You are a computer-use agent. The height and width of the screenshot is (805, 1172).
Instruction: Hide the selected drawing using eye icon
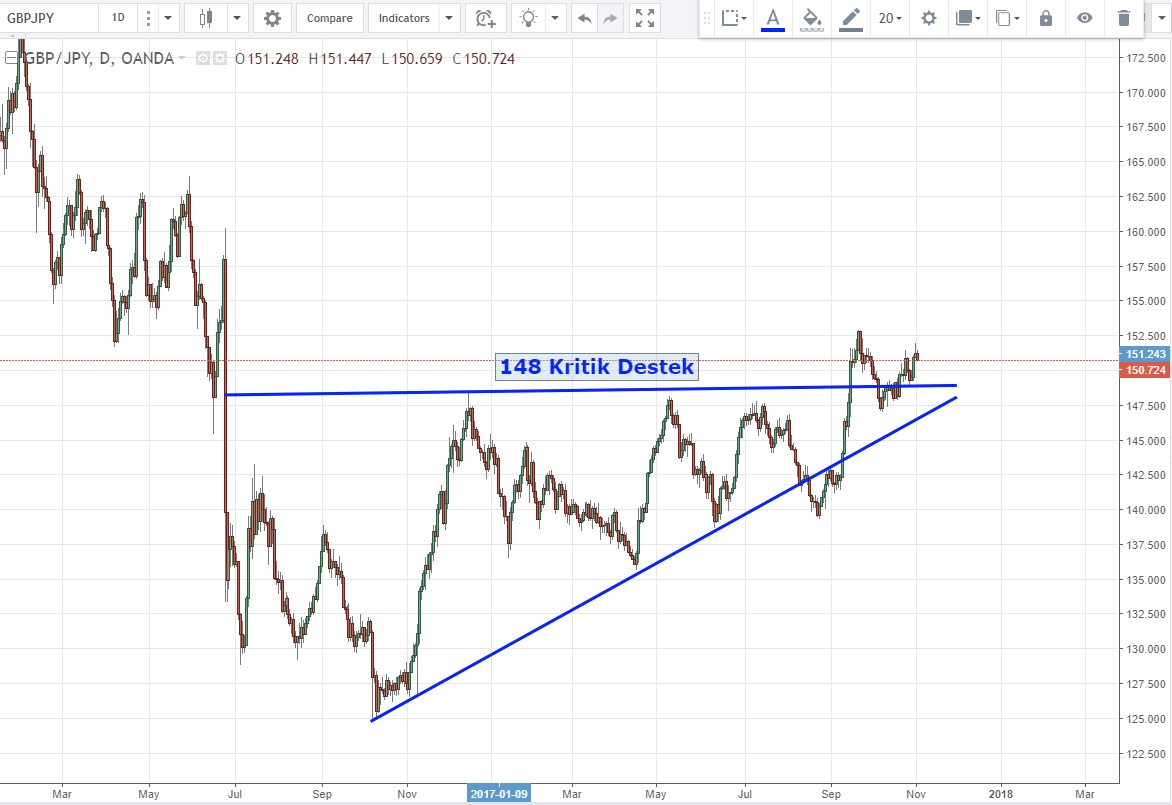pyautogui.click(x=1085, y=18)
